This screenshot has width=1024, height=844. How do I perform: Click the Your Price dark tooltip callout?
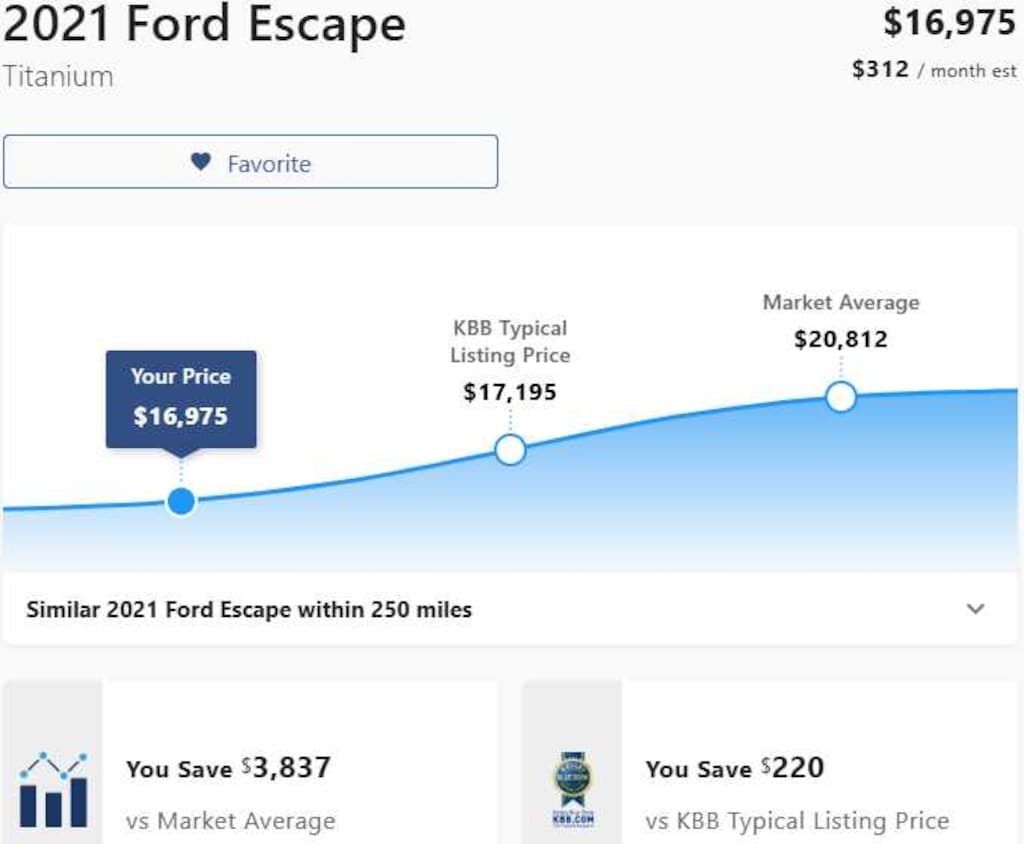click(181, 399)
